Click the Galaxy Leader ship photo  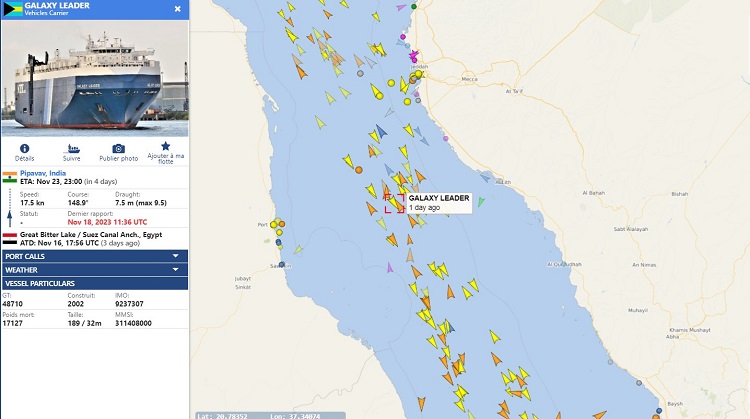point(95,78)
